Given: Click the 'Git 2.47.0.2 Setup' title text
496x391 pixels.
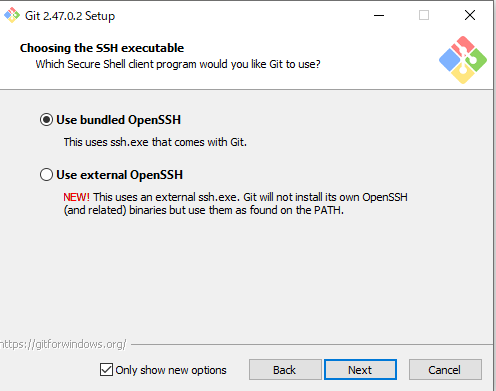Looking at the screenshot, I should 70,16.
